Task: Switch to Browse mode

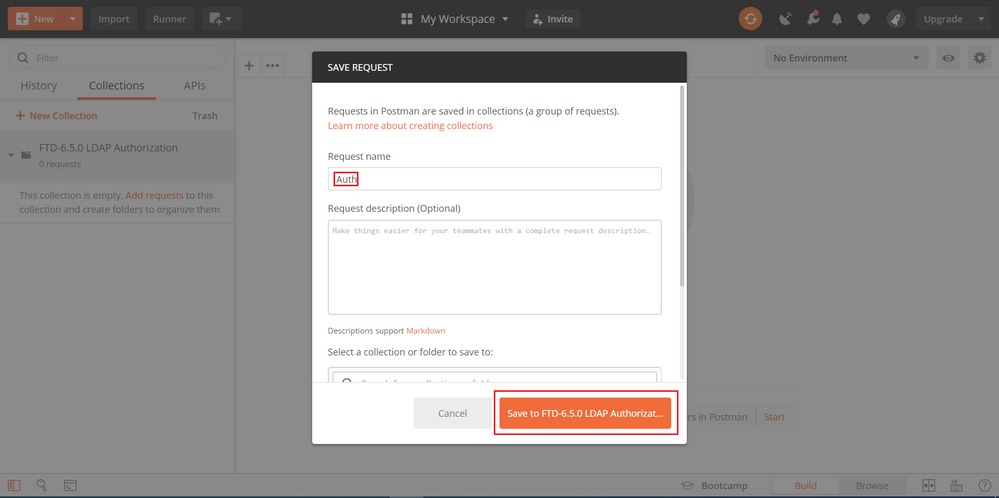Action: (872, 485)
